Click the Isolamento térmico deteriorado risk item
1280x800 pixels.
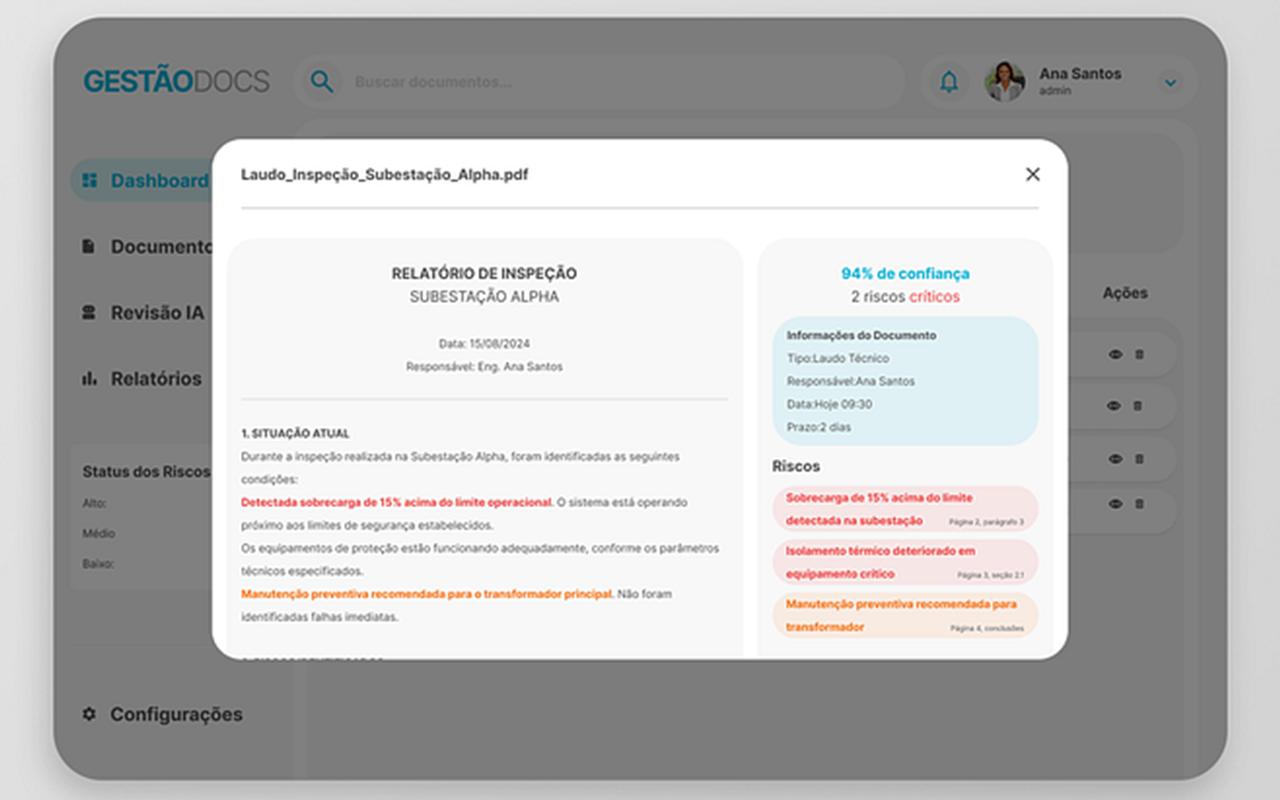905,562
